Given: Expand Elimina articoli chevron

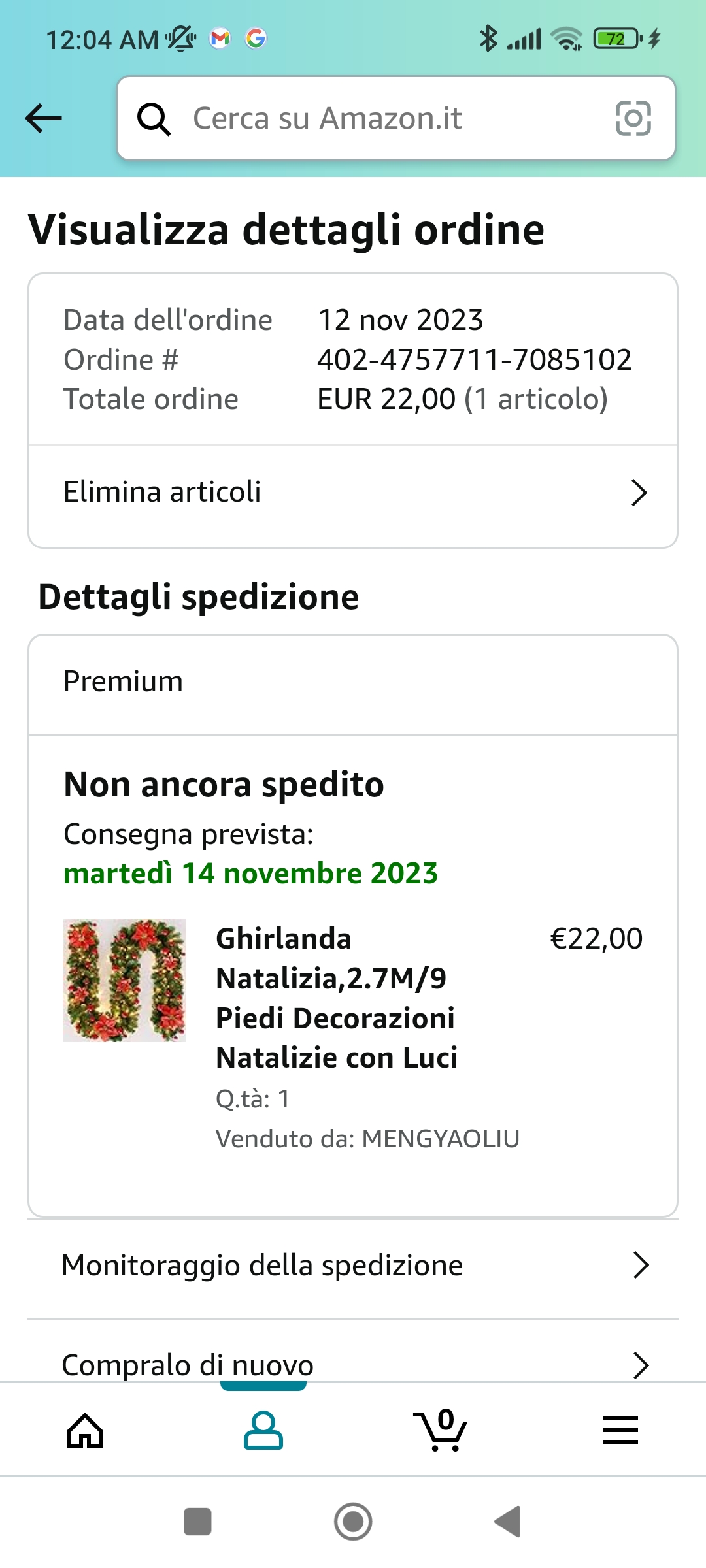Looking at the screenshot, I should coord(639,493).
